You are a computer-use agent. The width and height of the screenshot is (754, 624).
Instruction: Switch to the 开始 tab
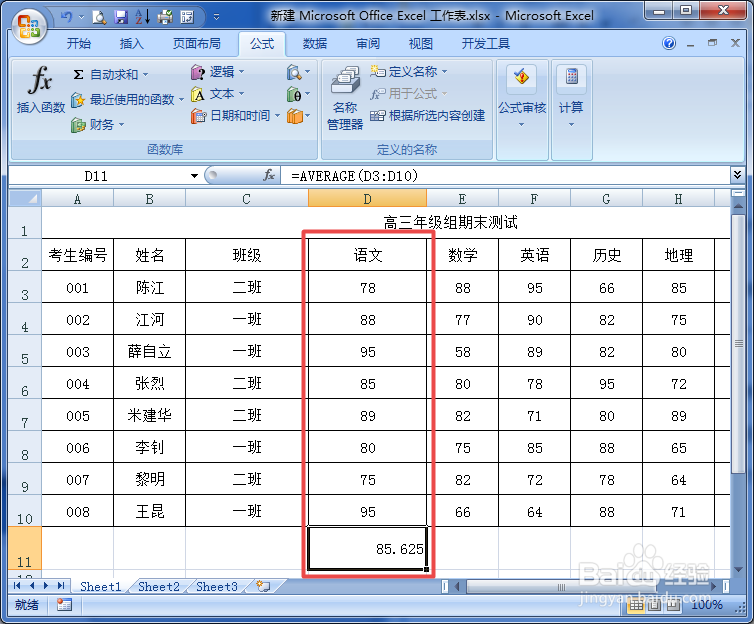click(79, 44)
